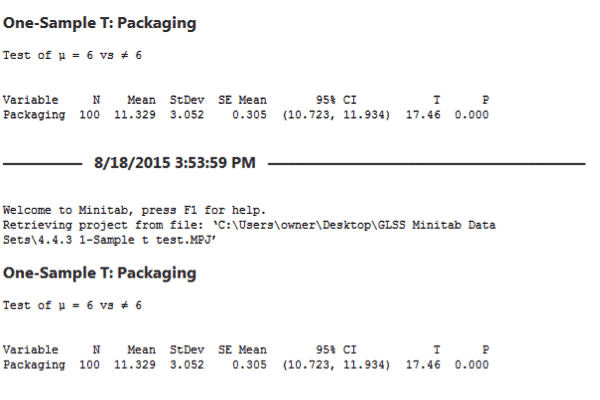Select the second T value 17.46
This screenshot has width=600, height=400.
423,365
